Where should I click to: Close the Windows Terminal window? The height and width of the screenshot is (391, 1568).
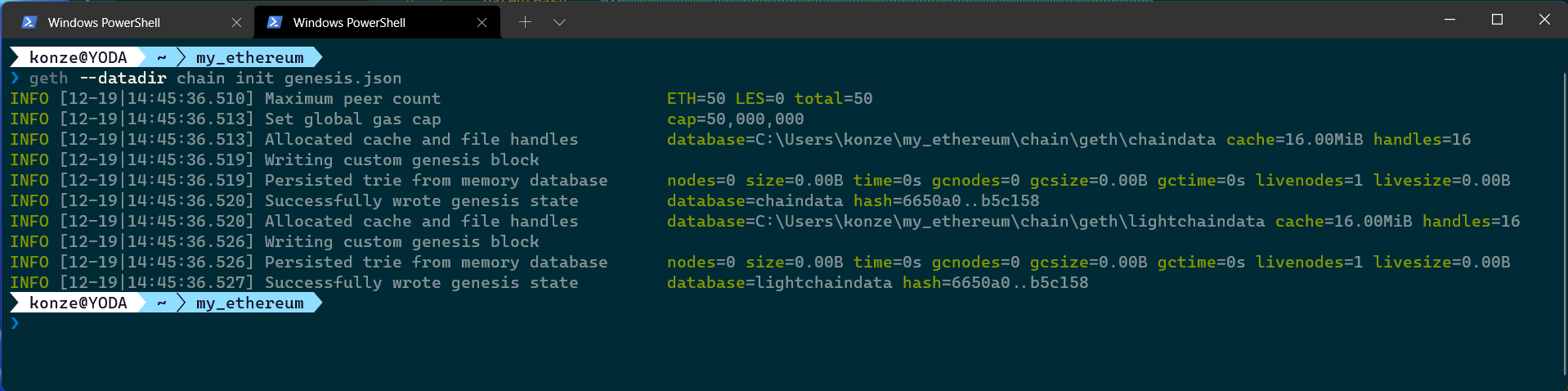(x=1544, y=20)
